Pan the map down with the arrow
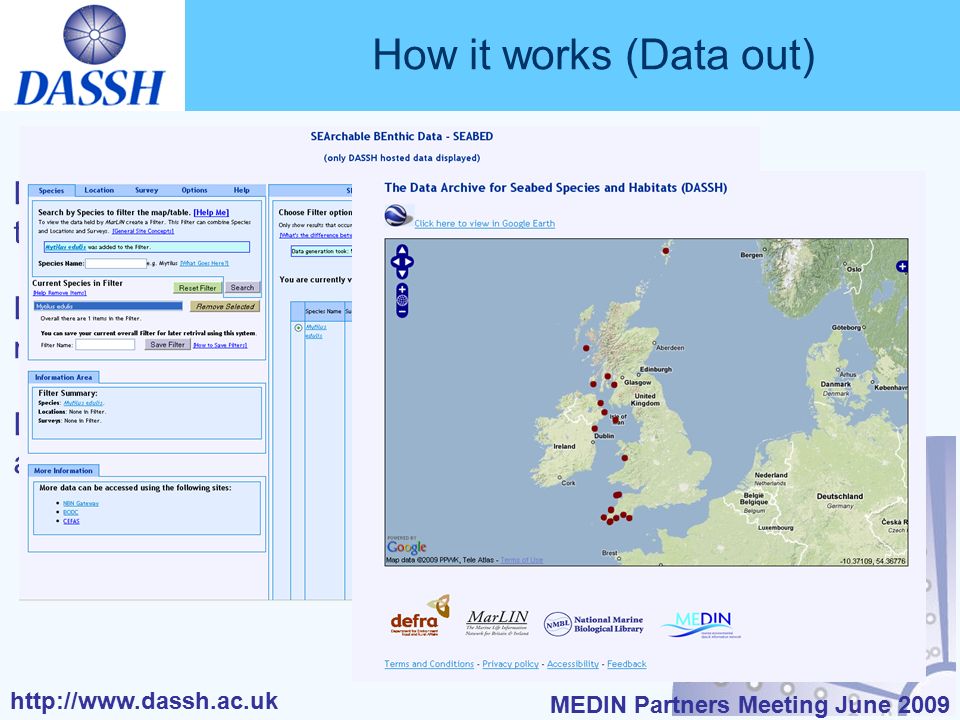960x720 pixels. (402, 273)
